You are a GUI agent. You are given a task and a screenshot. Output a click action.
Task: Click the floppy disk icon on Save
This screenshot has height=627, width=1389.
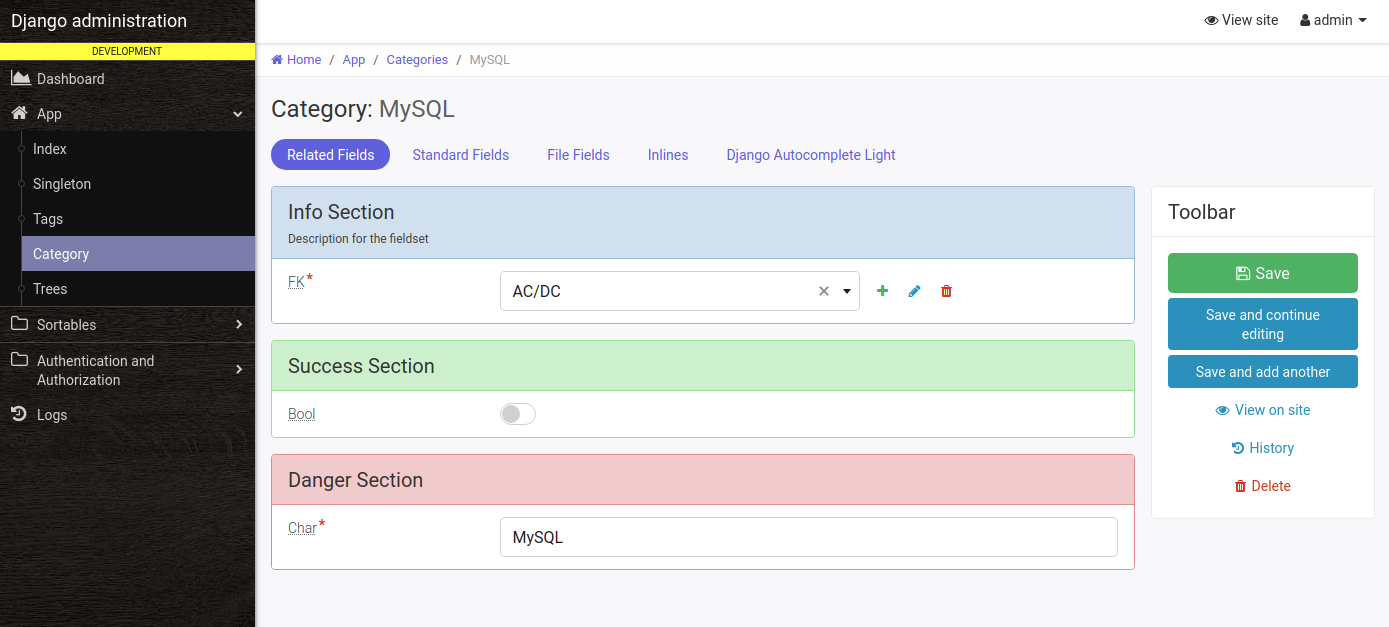[1243, 273]
